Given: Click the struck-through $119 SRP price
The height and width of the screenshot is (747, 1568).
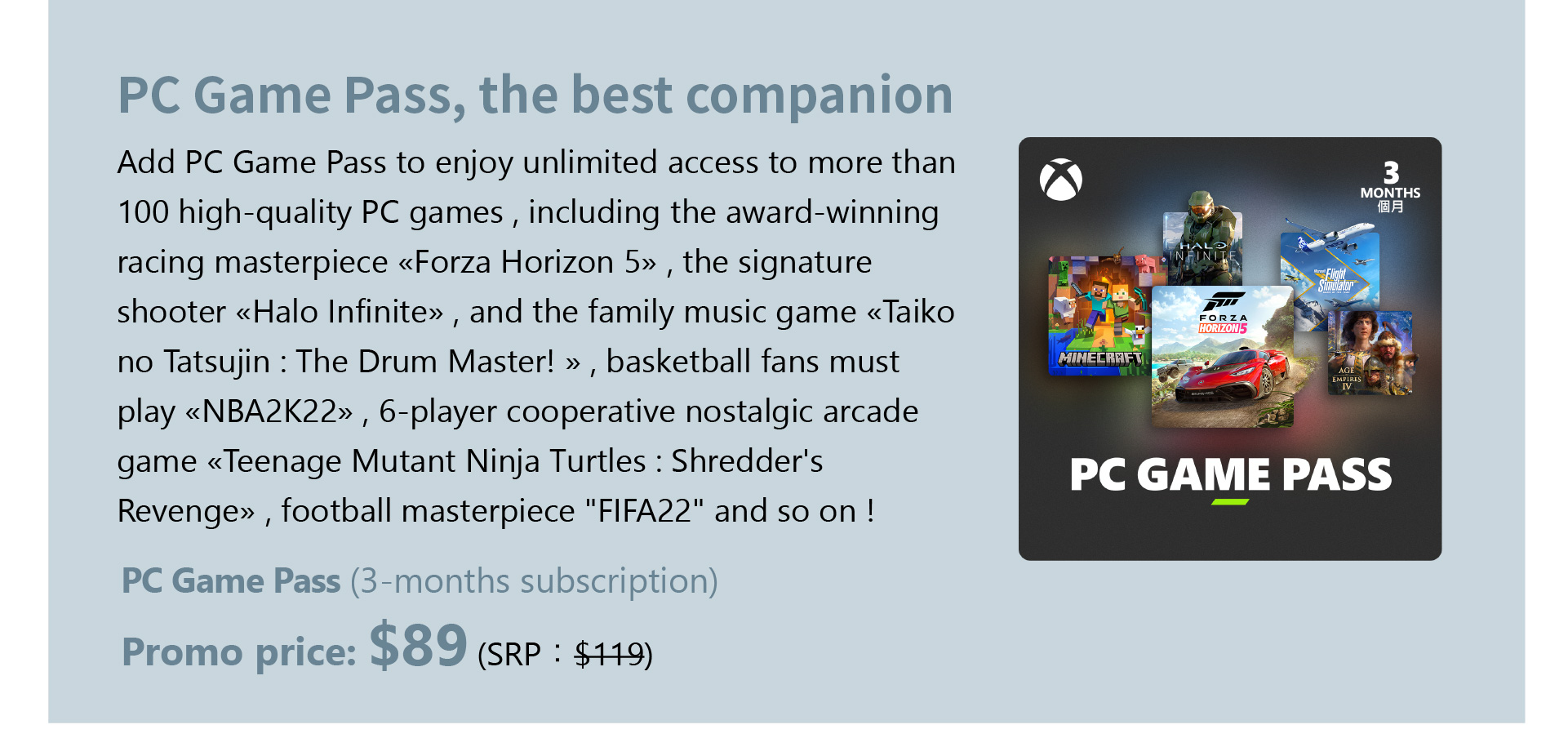Looking at the screenshot, I should pos(610,654).
